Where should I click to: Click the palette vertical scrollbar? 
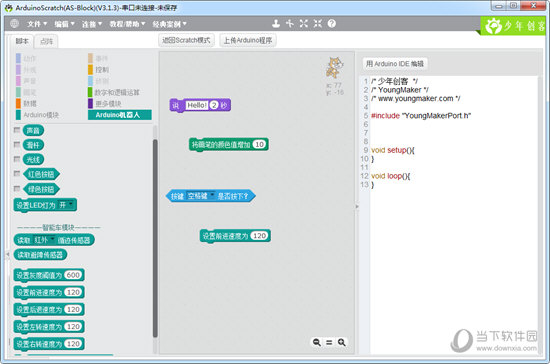155,238
